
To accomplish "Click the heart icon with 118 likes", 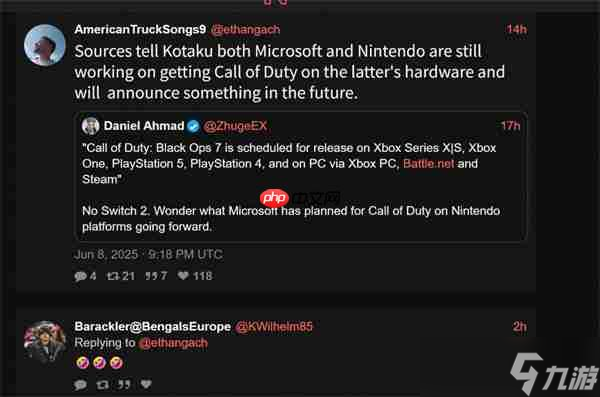I will pos(183,275).
